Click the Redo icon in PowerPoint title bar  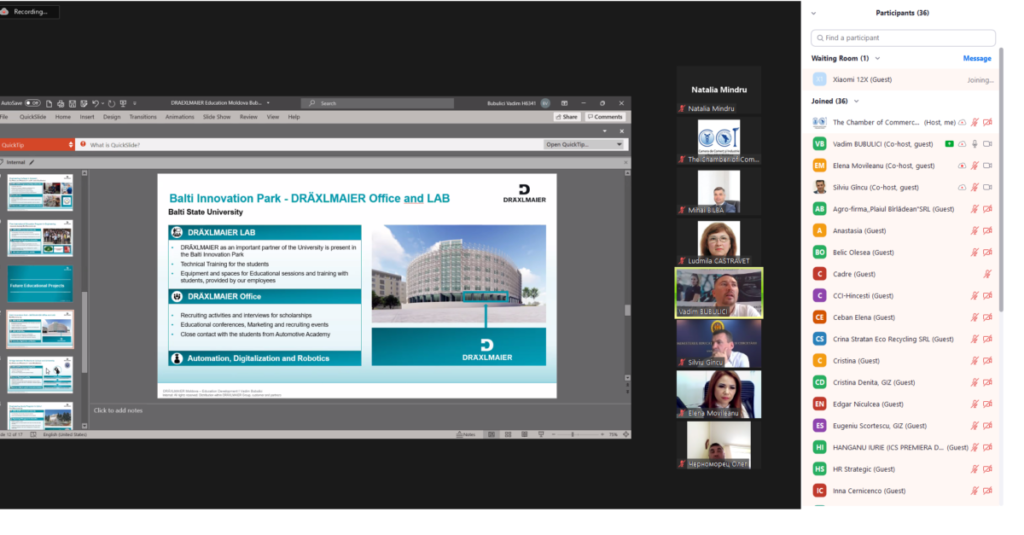pos(112,103)
